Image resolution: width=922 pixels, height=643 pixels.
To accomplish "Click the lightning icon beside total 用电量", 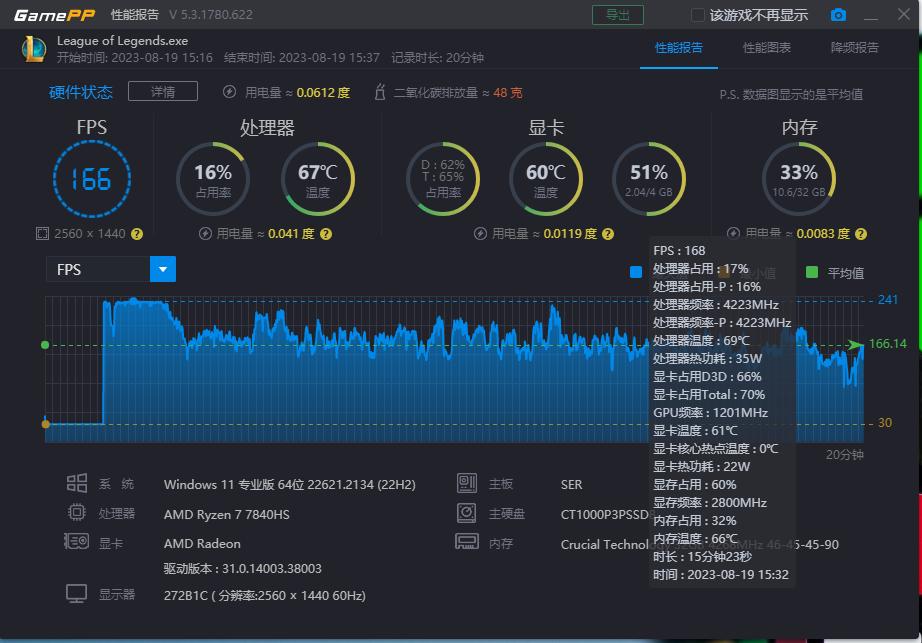I will pyautogui.click(x=229, y=92).
